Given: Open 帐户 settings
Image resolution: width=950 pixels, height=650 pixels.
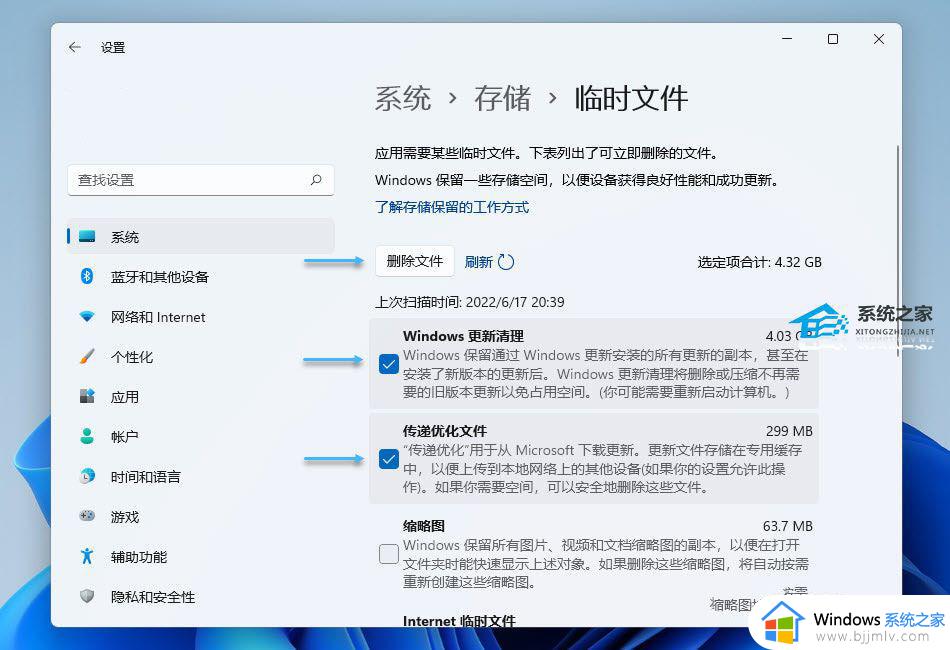Looking at the screenshot, I should pos(201,436).
